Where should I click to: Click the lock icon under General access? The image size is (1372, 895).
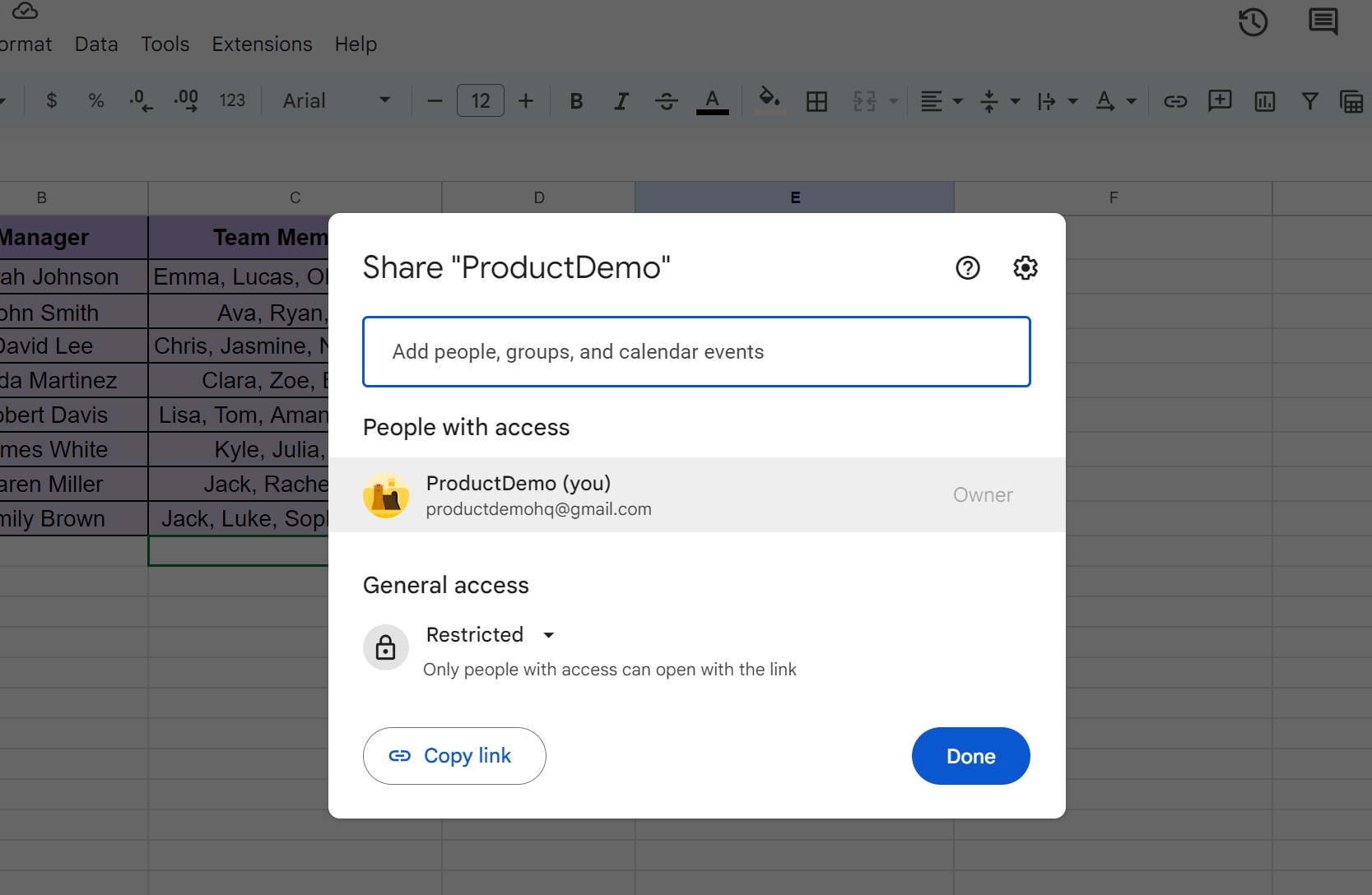point(386,648)
